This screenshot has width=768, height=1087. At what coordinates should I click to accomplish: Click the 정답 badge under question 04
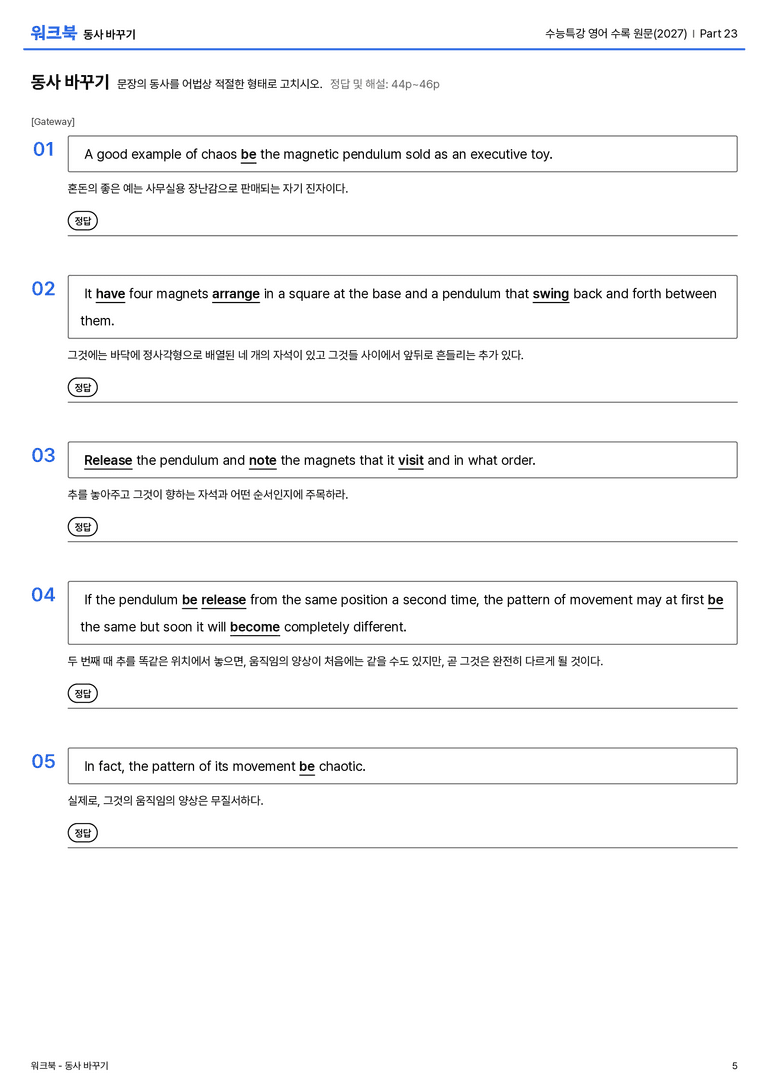[82, 693]
